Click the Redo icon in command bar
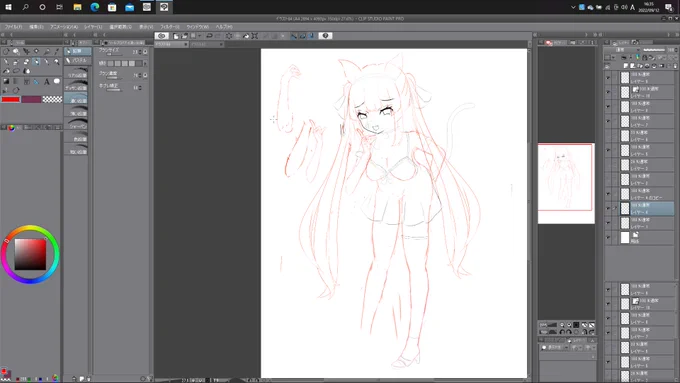 click(218, 36)
